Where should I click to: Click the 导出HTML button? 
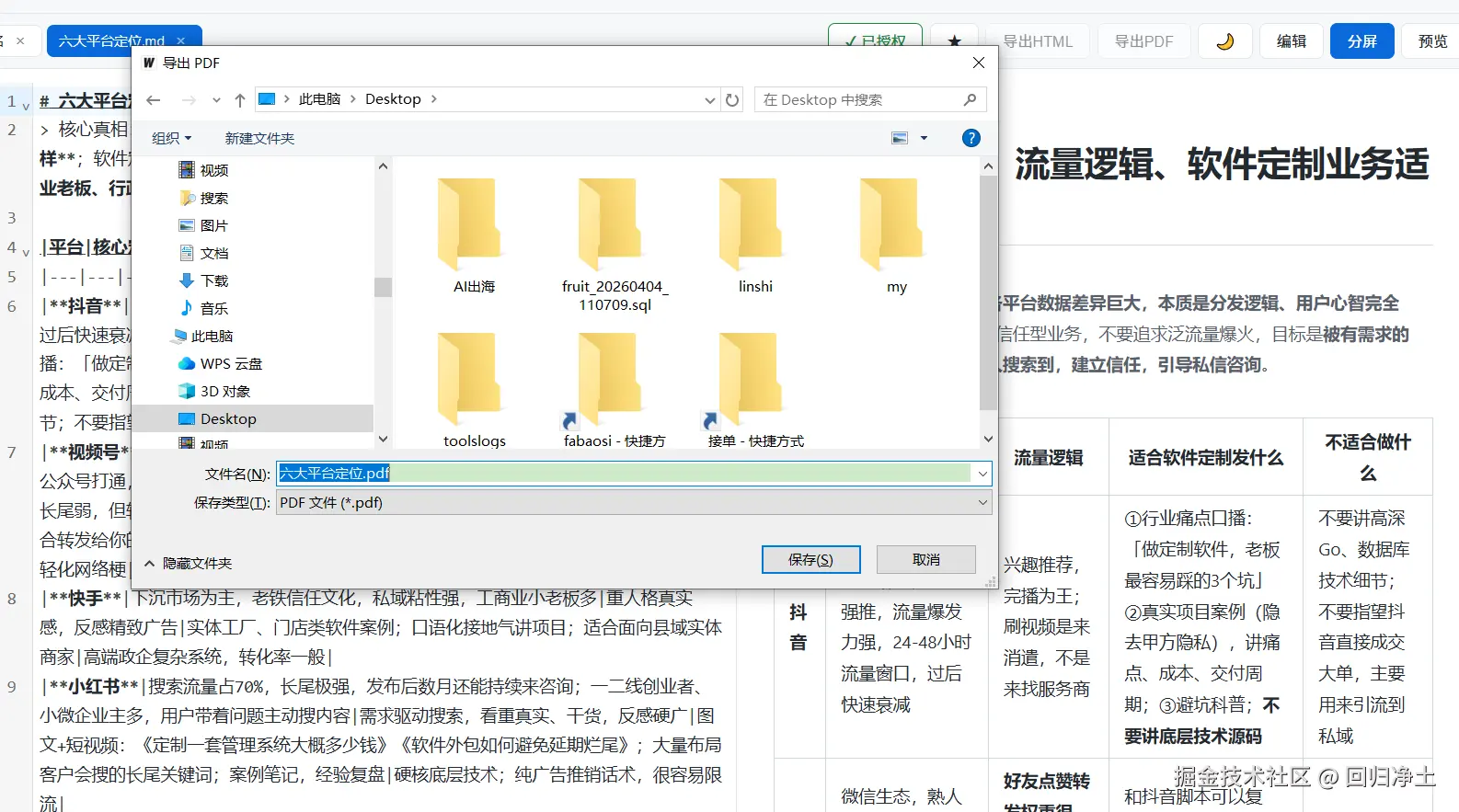[1038, 41]
